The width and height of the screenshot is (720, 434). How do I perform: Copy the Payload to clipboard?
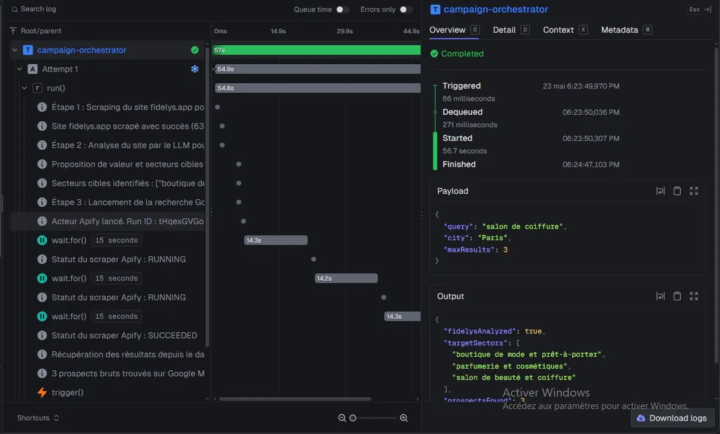click(x=677, y=191)
